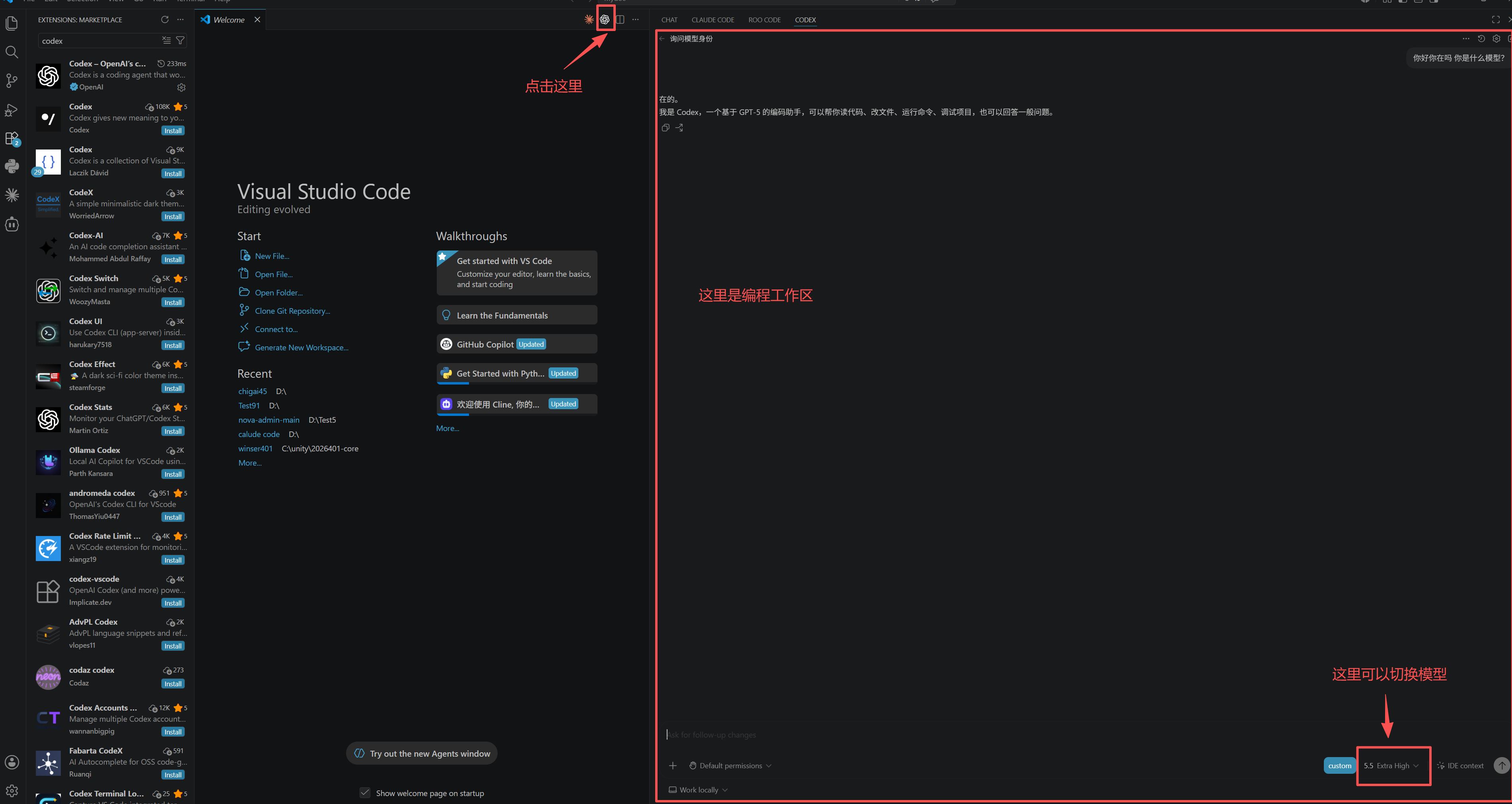Go back from the Codex conversation title

[662, 39]
